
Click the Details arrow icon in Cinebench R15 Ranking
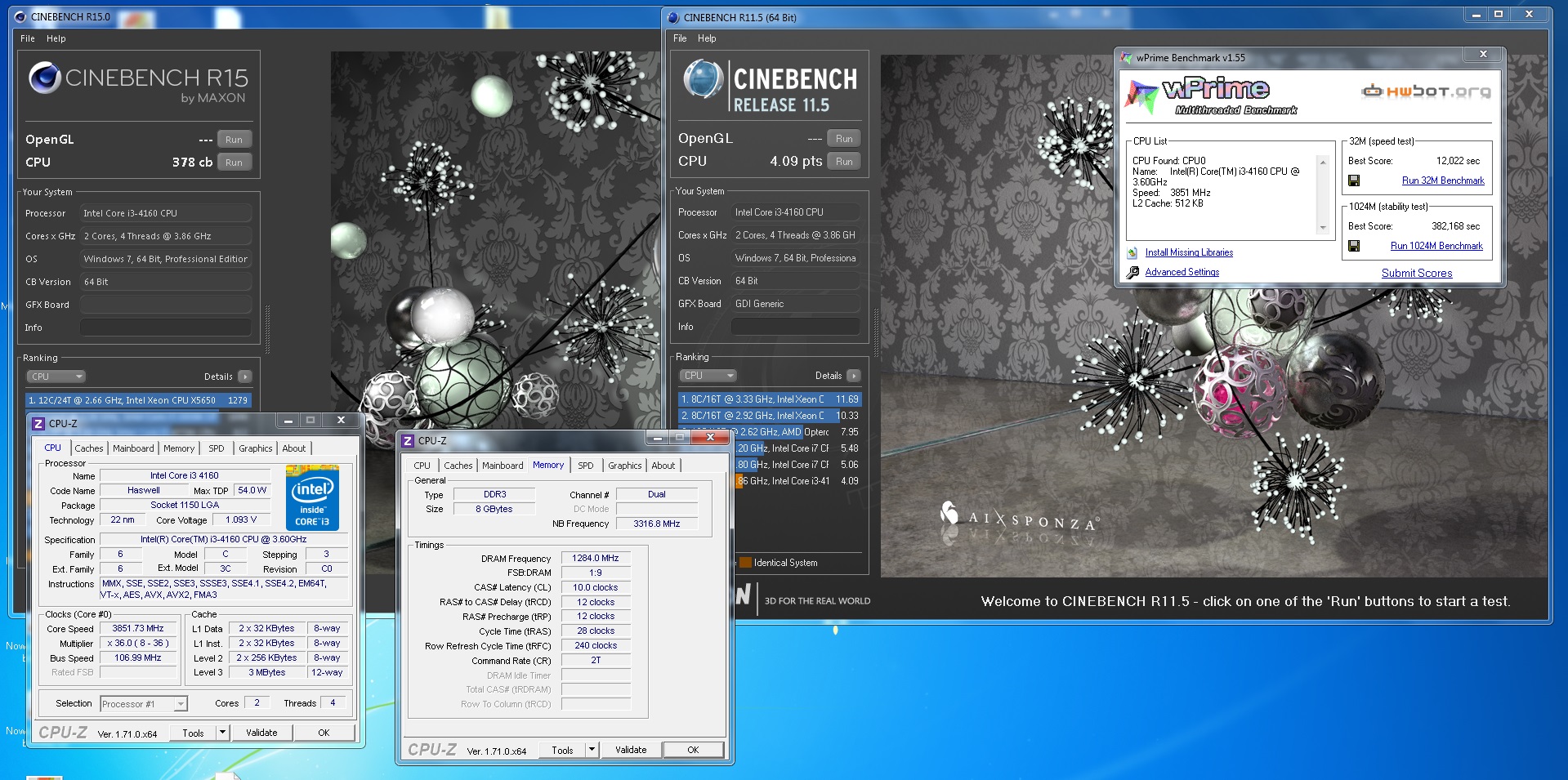coord(244,377)
